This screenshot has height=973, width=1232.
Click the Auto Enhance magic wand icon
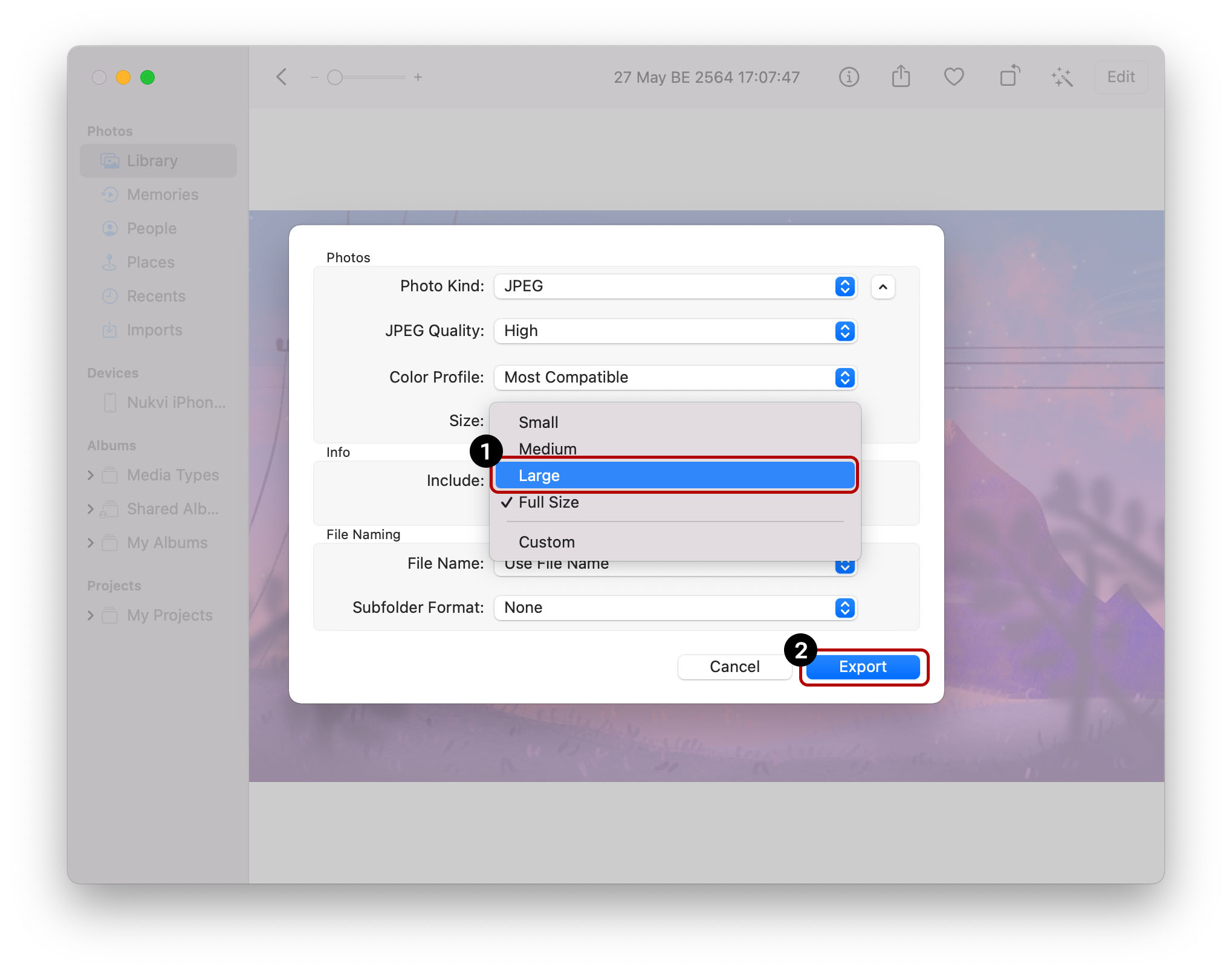pyautogui.click(x=1062, y=77)
